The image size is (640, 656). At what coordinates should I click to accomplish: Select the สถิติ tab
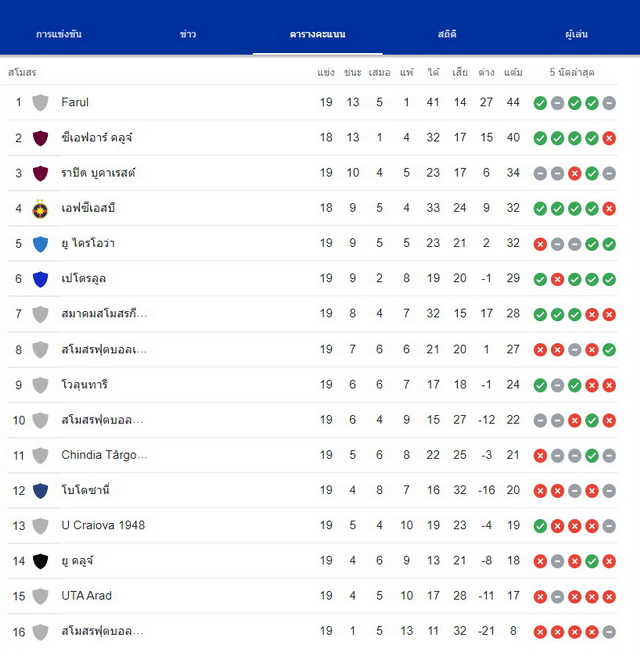click(447, 34)
